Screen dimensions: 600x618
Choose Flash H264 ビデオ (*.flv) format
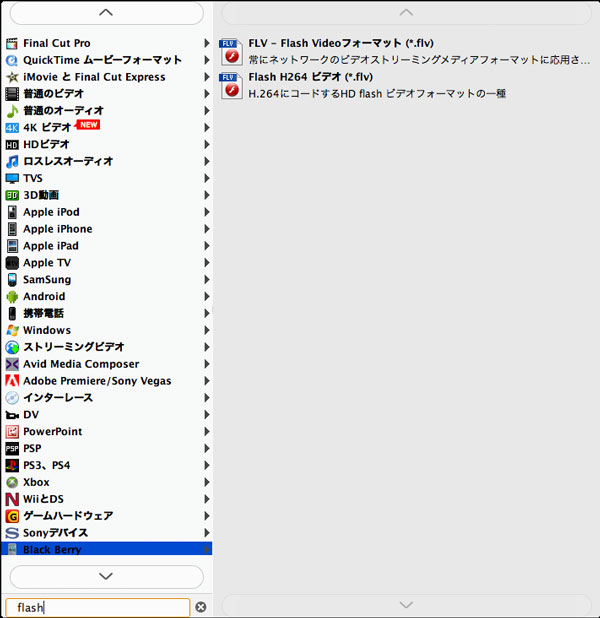coord(404,85)
